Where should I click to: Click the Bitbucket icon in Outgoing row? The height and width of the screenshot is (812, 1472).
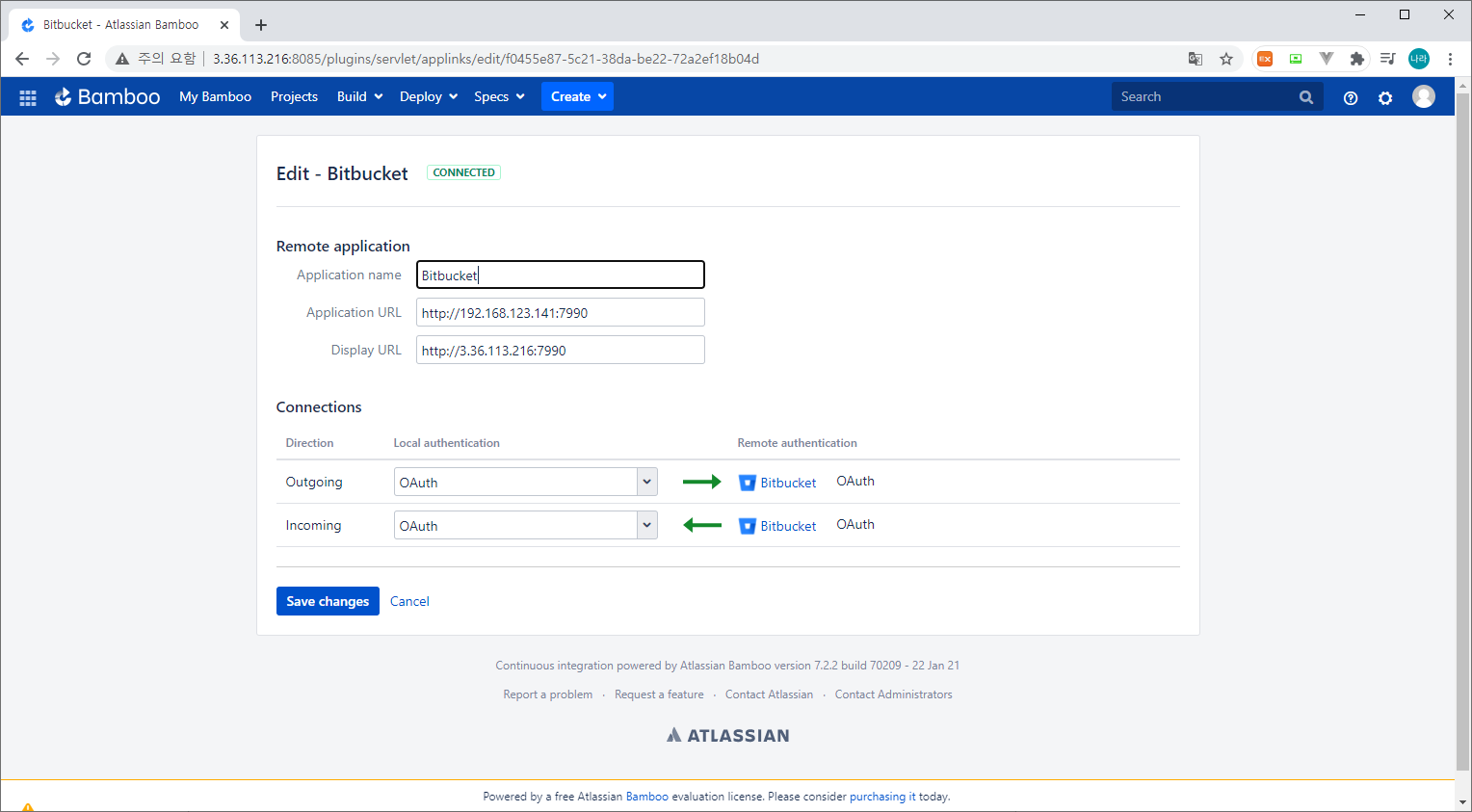click(x=748, y=482)
